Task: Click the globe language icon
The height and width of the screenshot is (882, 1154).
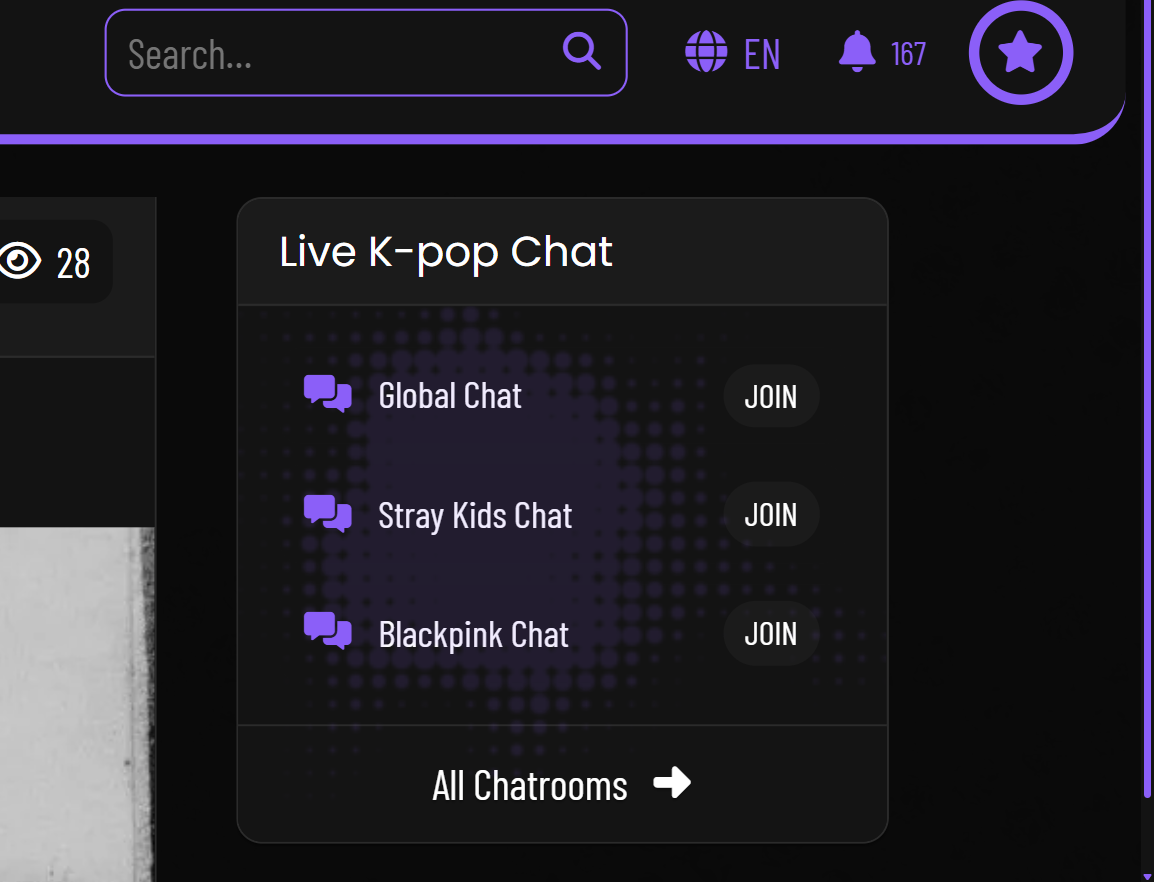Action: coord(706,52)
